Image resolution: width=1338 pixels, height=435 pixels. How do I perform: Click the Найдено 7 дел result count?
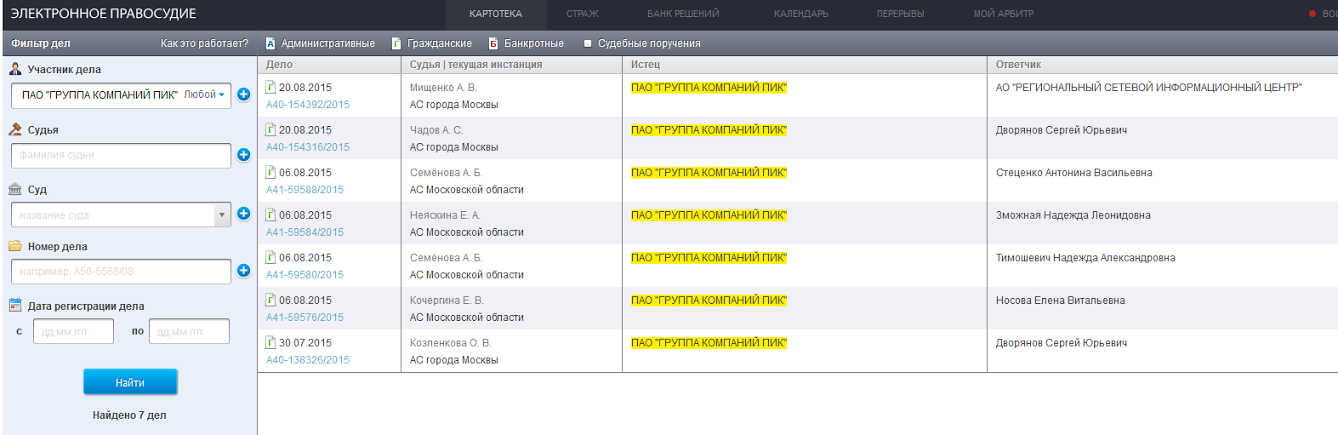tap(130, 414)
